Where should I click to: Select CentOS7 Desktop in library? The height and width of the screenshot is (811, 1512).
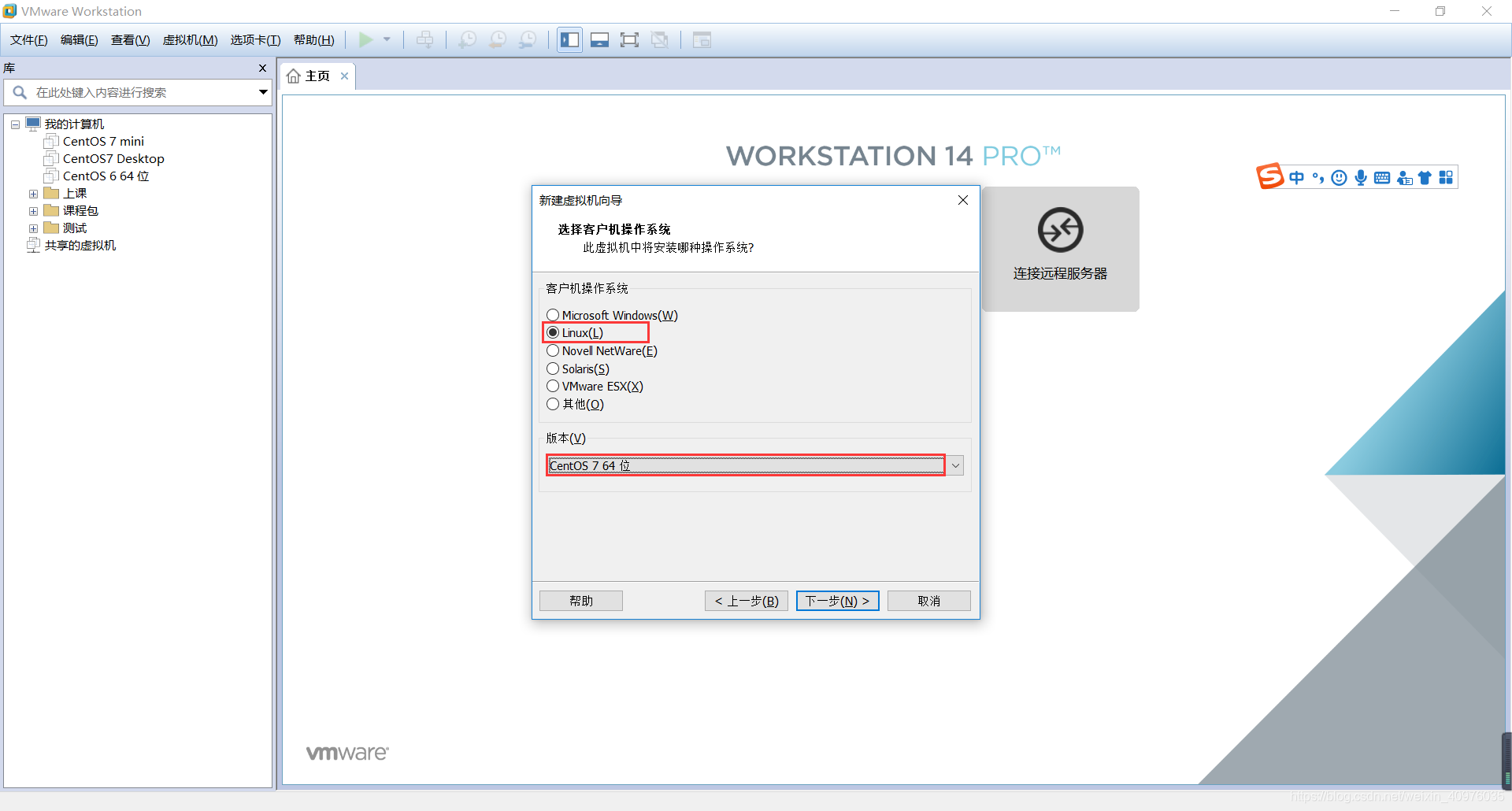tap(113, 159)
